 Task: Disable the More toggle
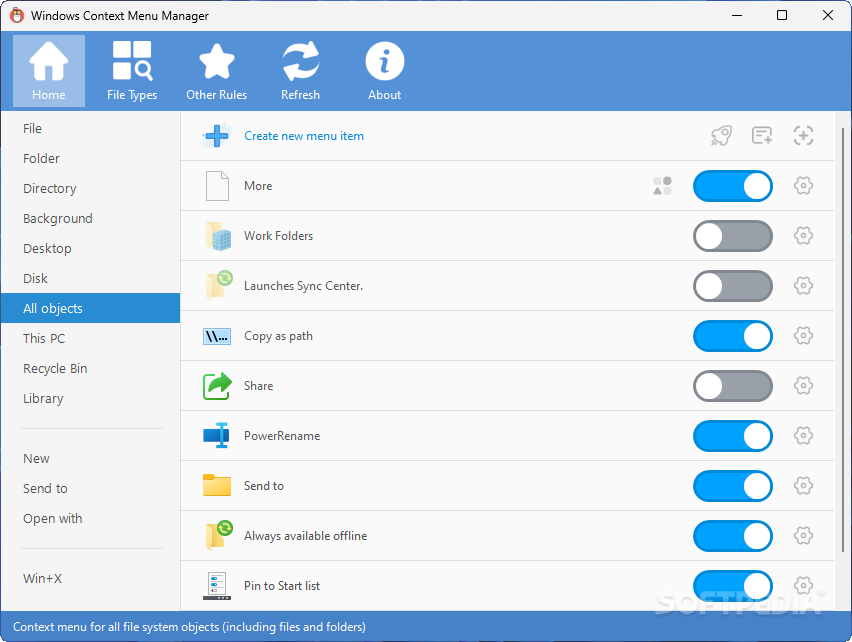coord(732,186)
